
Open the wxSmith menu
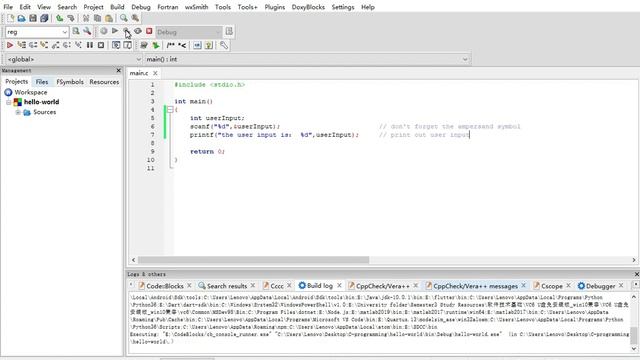[x=196, y=7]
